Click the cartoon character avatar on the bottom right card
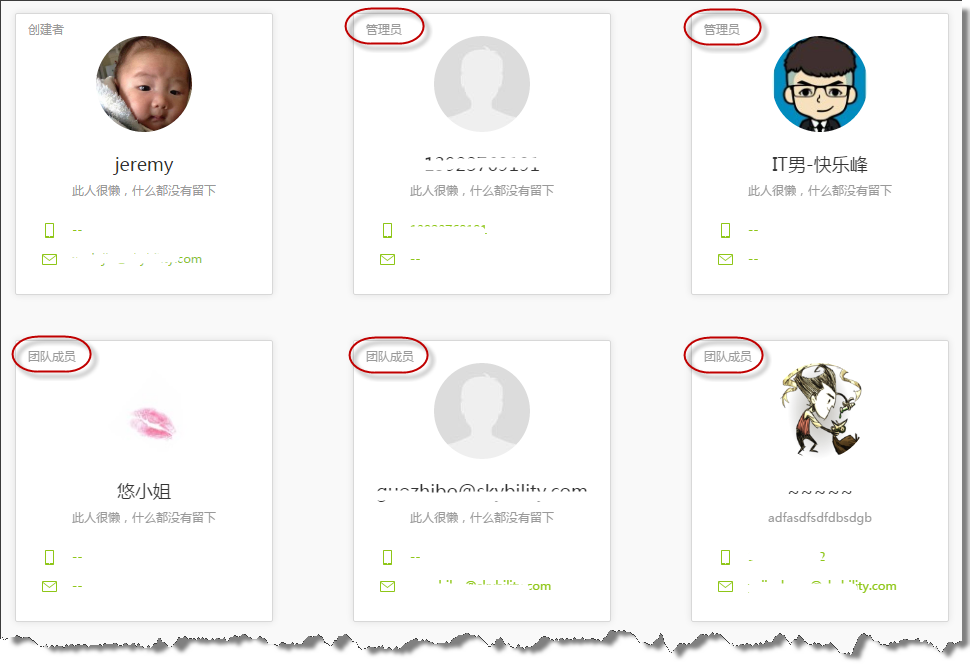Screen dimensions: 970x664 click(x=820, y=411)
